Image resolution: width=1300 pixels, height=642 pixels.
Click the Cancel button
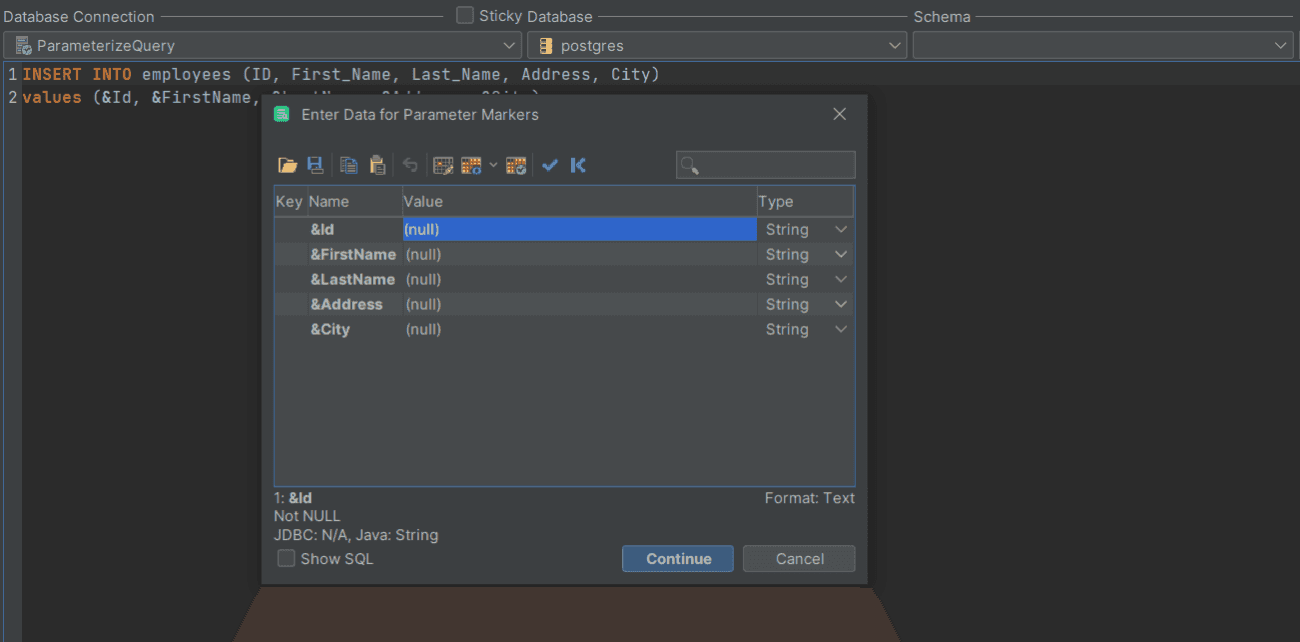(798, 559)
